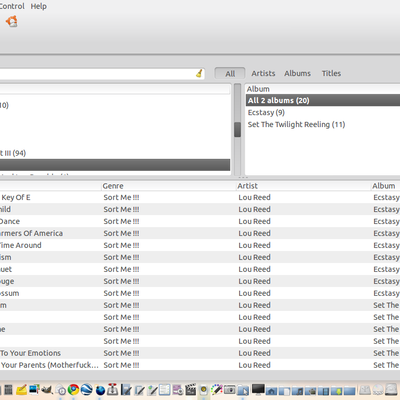400x400 pixels.
Task: Open the Music folder in the dock
Action: [x=297, y=391]
